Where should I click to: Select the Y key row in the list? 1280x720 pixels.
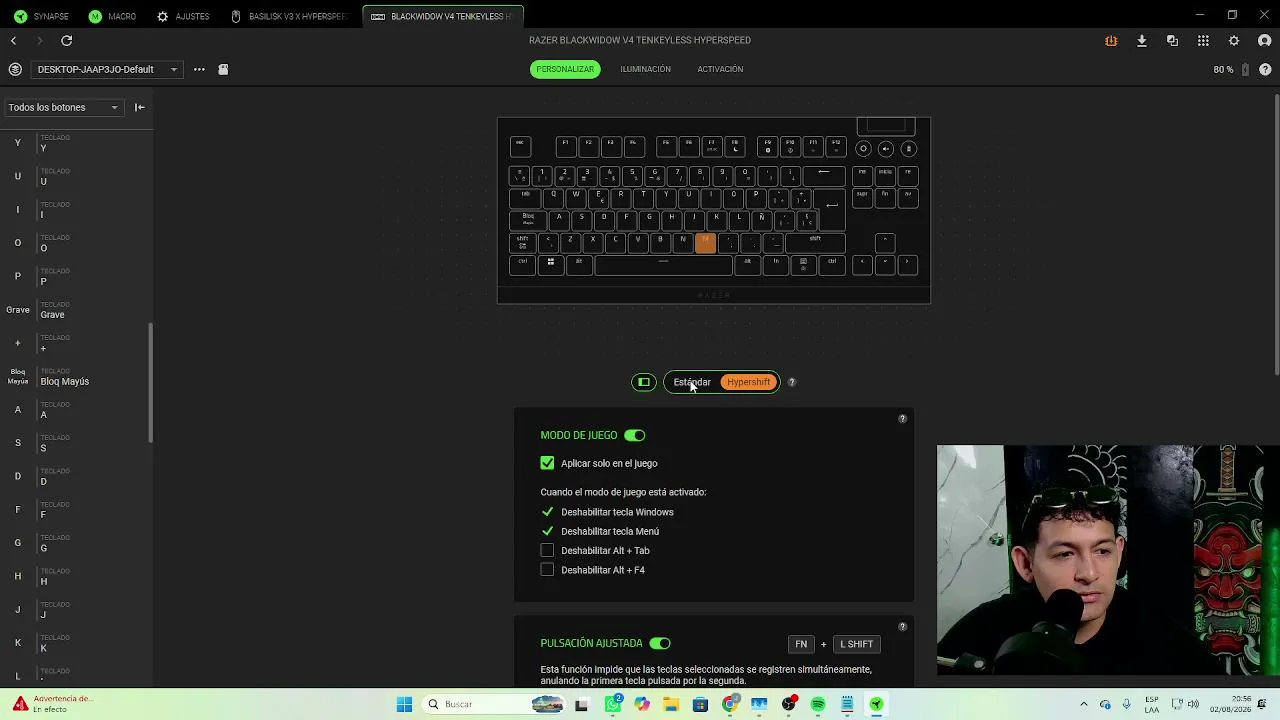click(76, 143)
